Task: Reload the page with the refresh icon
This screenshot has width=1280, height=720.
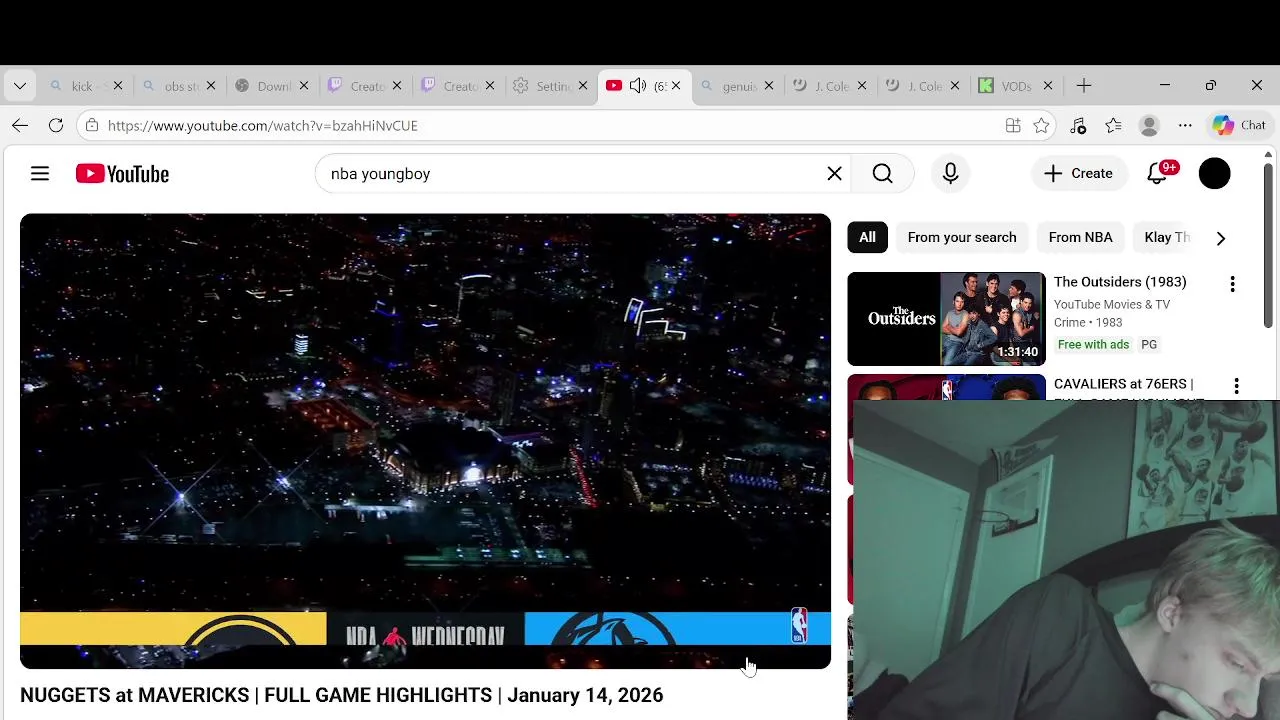Action: coord(56,125)
